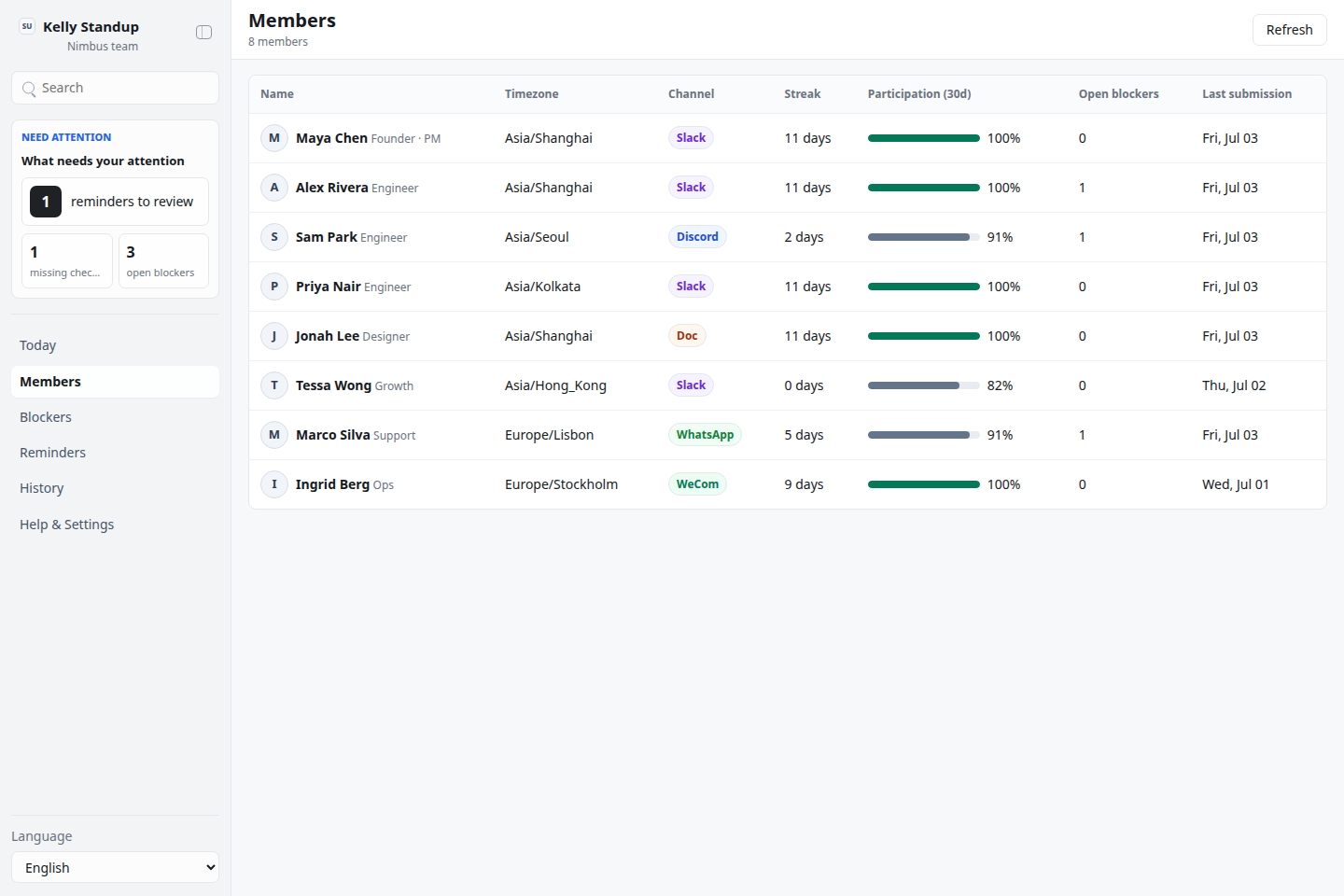Toggle the sidebar collapse icon
Viewport: 1344px width, 896px height.
(203, 33)
